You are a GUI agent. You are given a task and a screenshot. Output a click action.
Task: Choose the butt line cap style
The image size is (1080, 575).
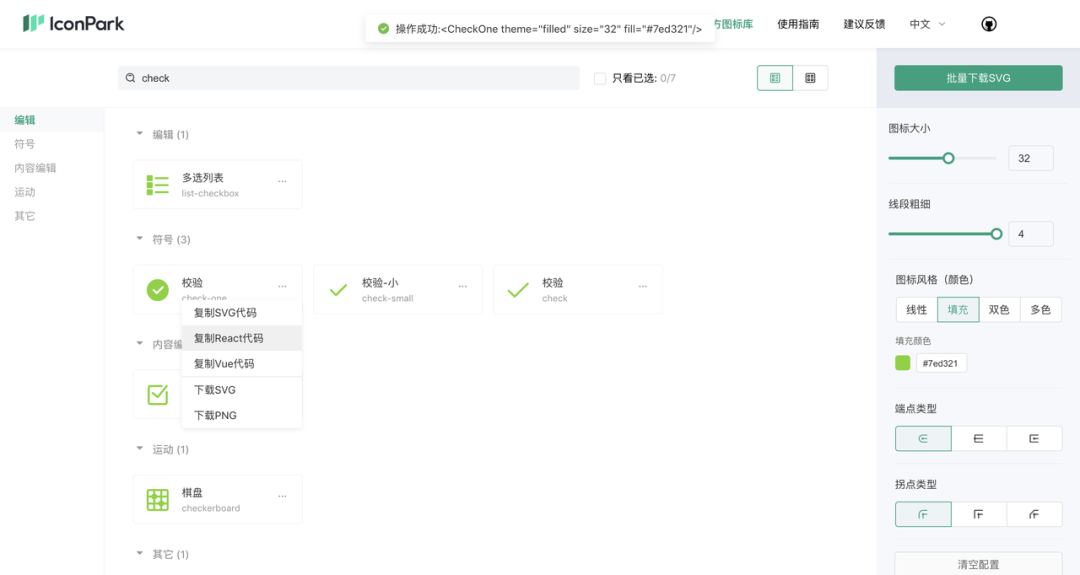979,439
